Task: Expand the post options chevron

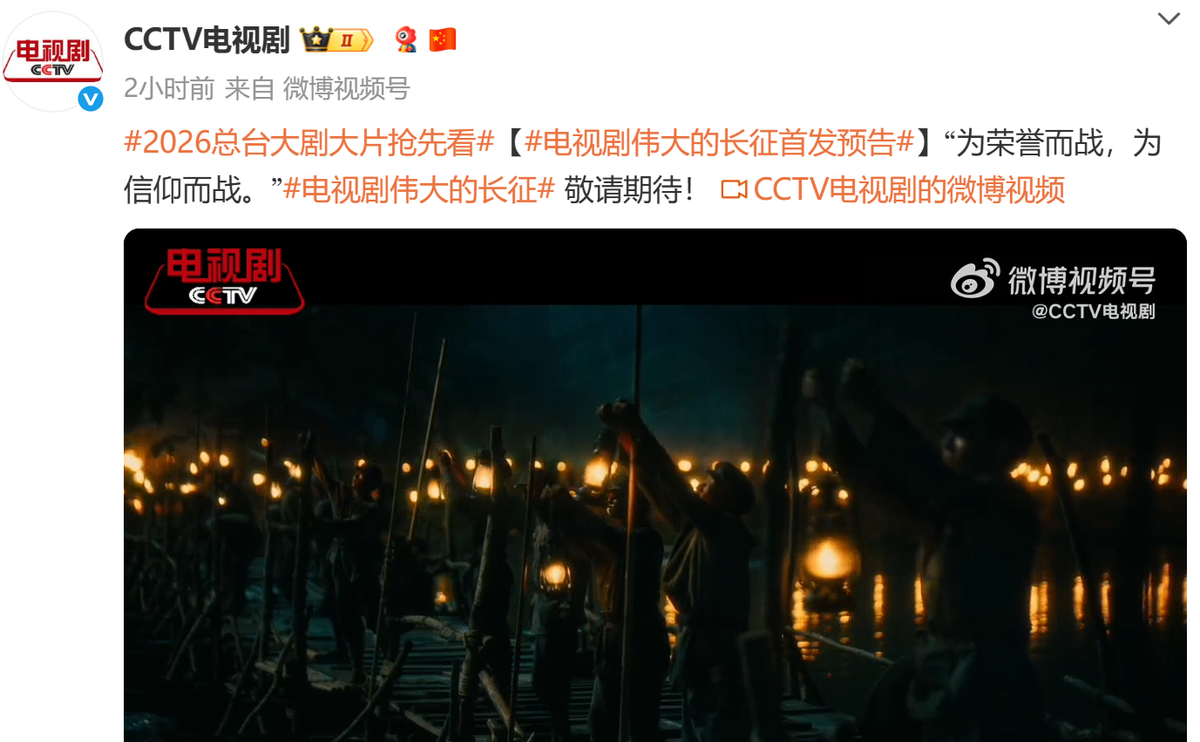Action: click(1168, 19)
